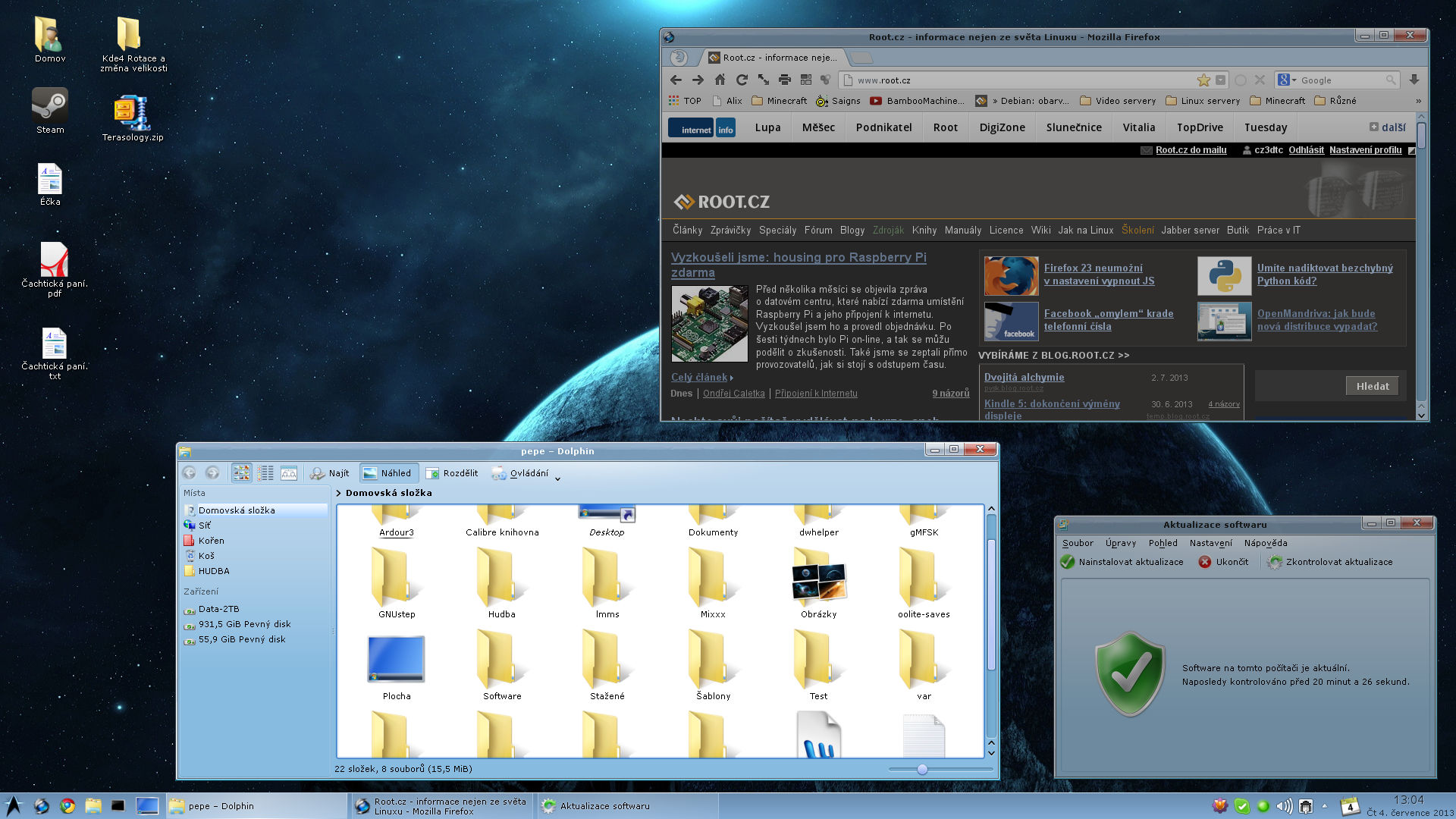Click Nainstalovat aktualizace button
1456x819 pixels.
(1122, 562)
